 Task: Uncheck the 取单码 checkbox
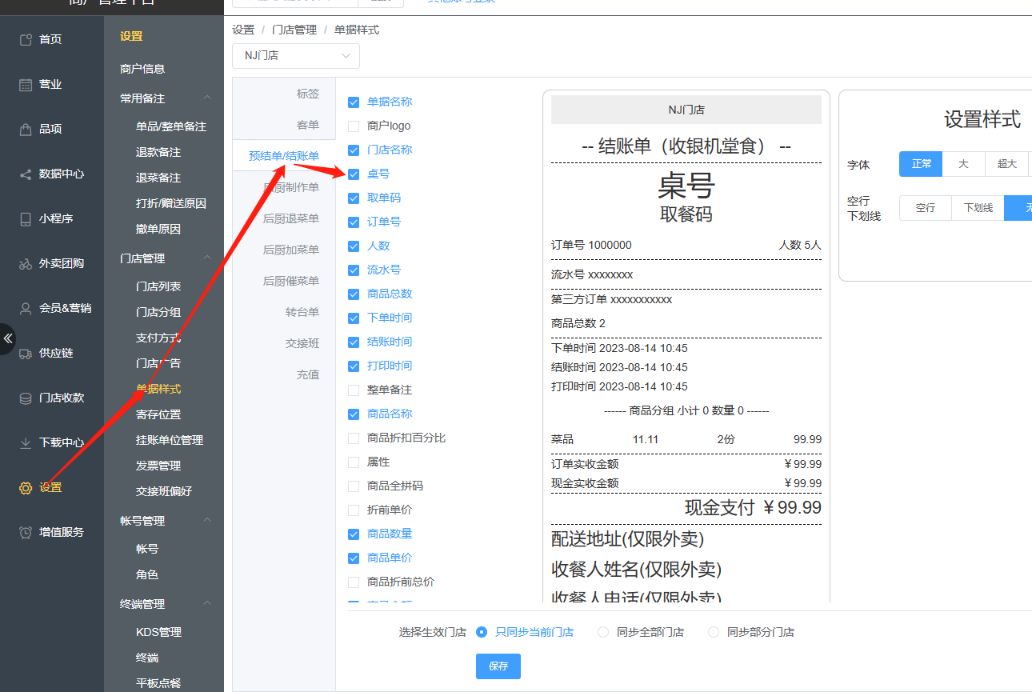coord(353,198)
